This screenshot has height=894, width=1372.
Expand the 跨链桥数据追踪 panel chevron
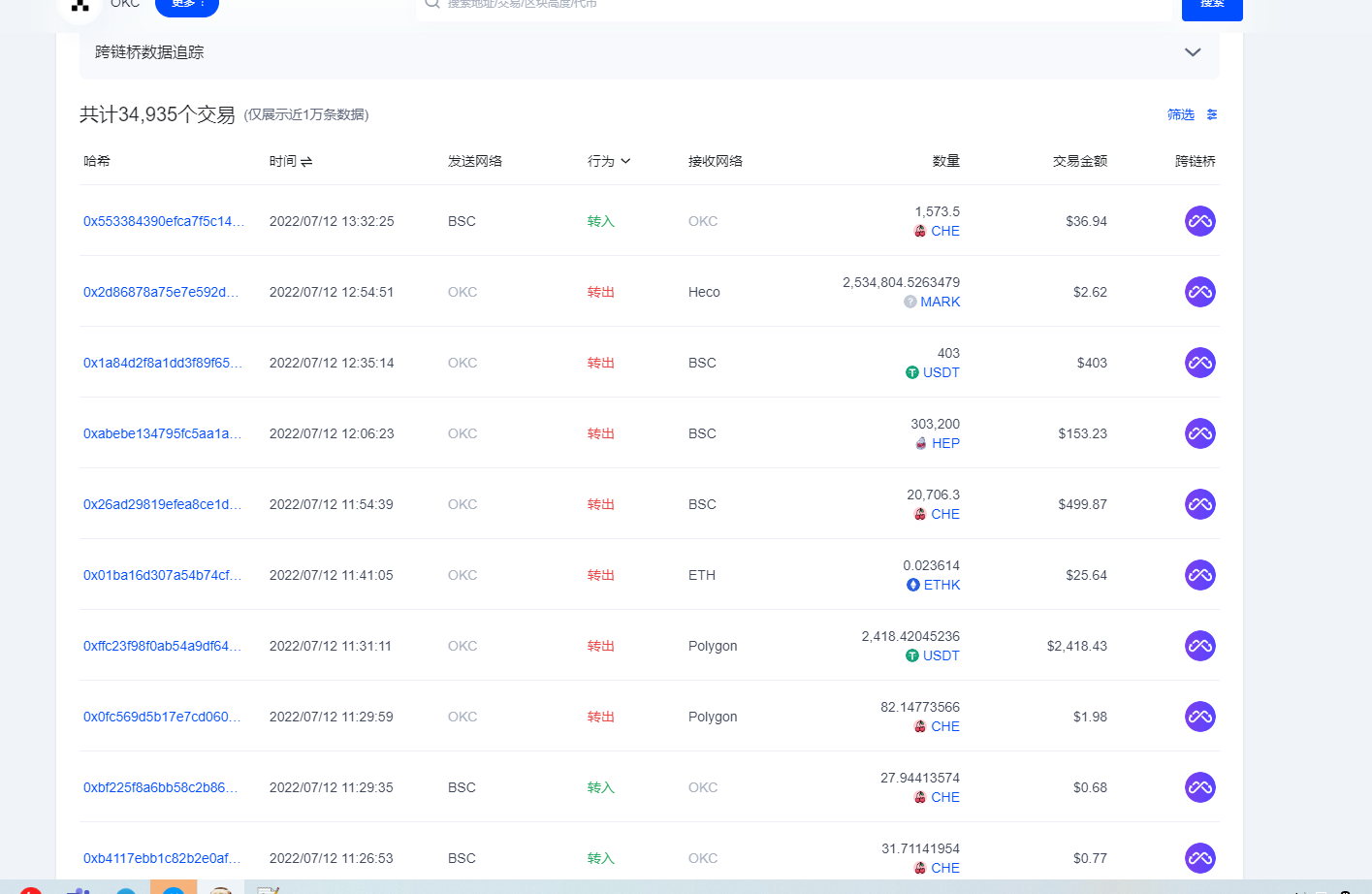coord(1193,52)
